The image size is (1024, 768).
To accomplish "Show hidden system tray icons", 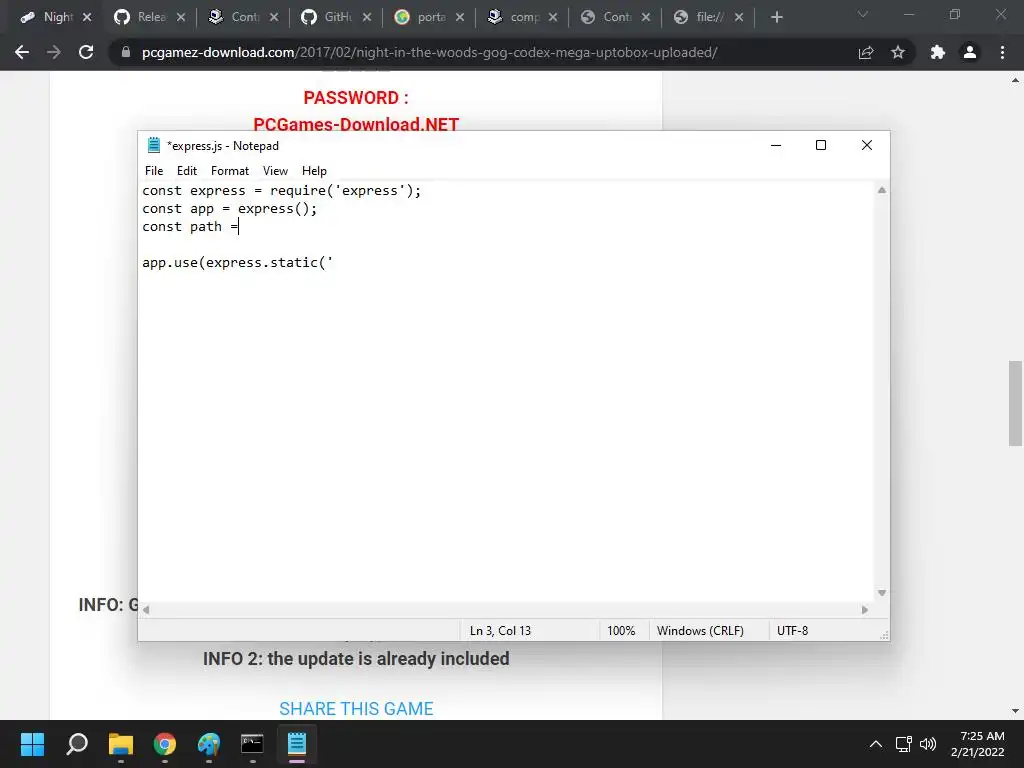I will (876, 744).
